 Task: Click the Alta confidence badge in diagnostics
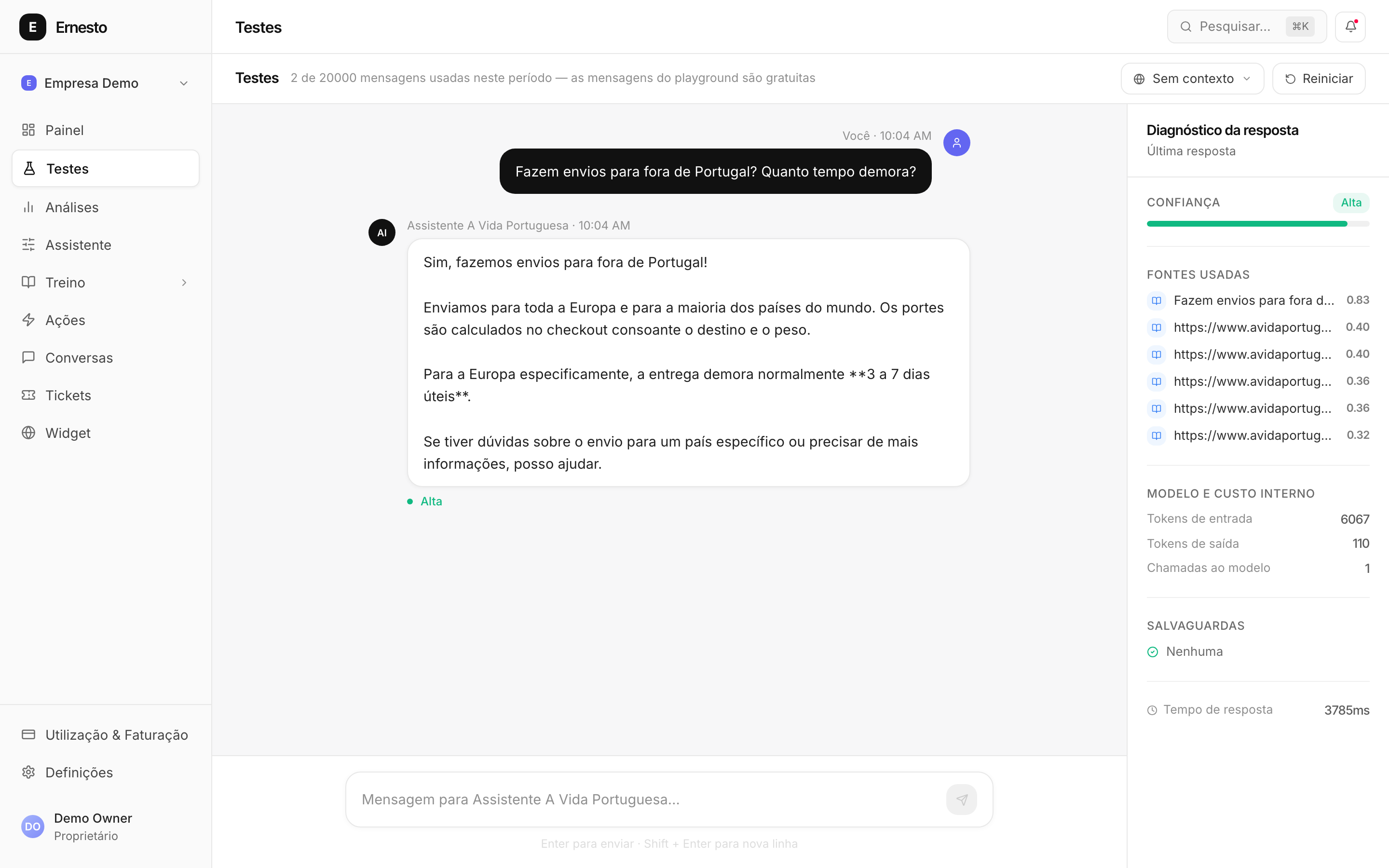click(1350, 203)
